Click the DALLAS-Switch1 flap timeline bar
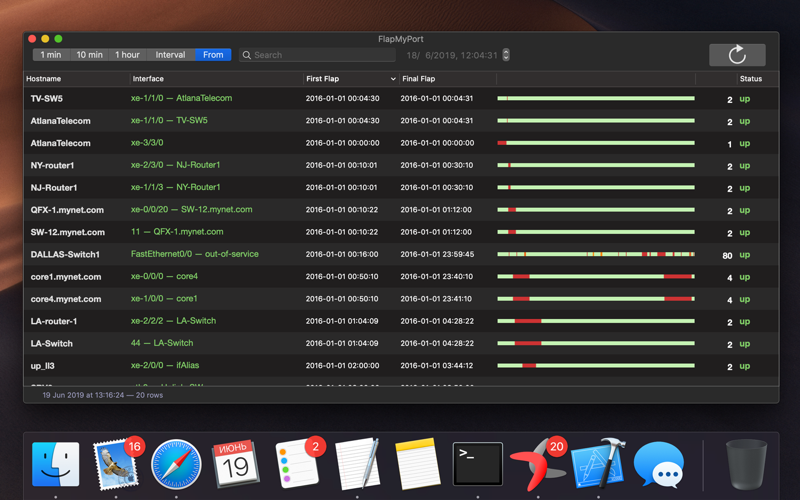Viewport: 800px width, 500px height. pyautogui.click(x=596, y=254)
